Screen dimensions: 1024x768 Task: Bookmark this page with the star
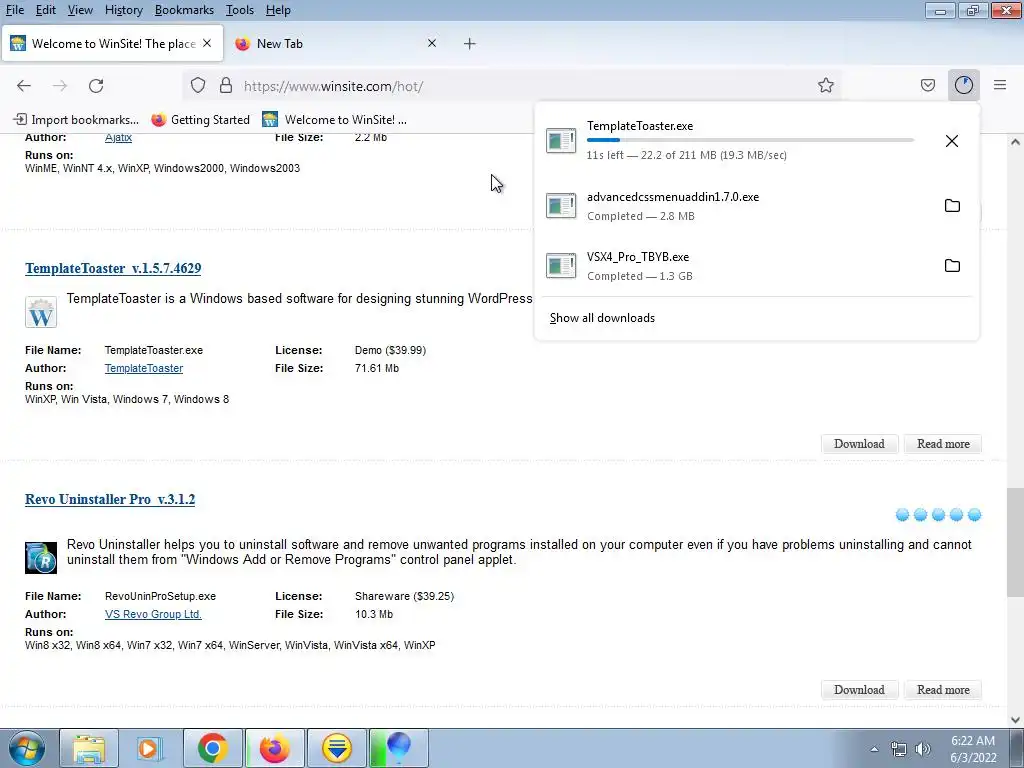click(x=825, y=86)
